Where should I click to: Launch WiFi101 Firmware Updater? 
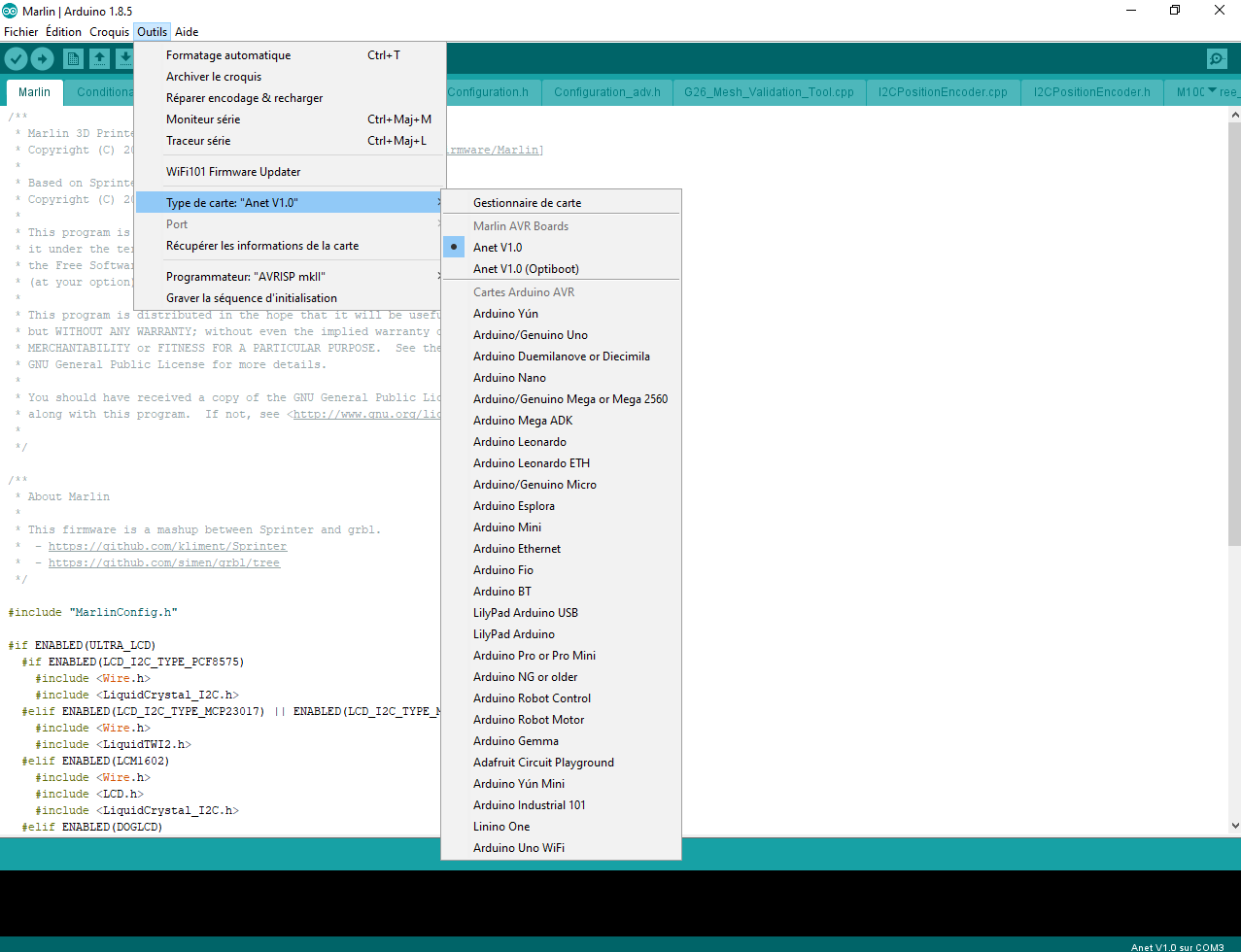(x=290, y=172)
